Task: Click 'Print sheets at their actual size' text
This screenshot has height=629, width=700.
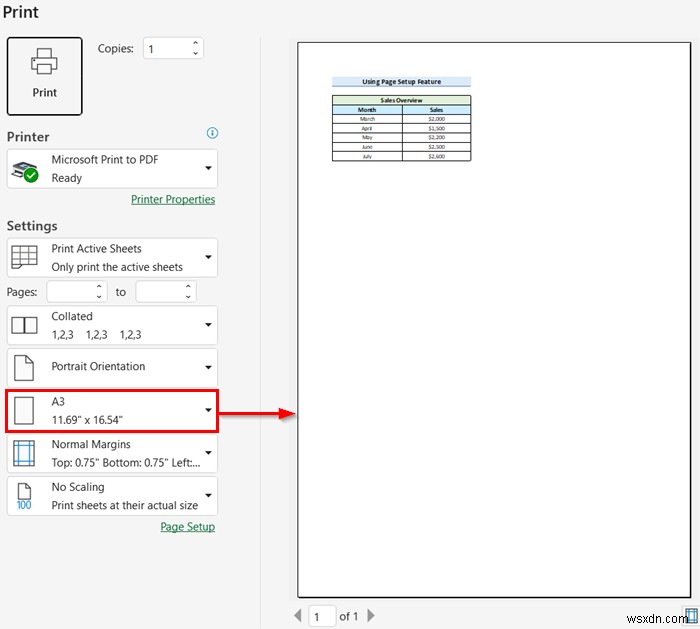Action: coord(125,505)
